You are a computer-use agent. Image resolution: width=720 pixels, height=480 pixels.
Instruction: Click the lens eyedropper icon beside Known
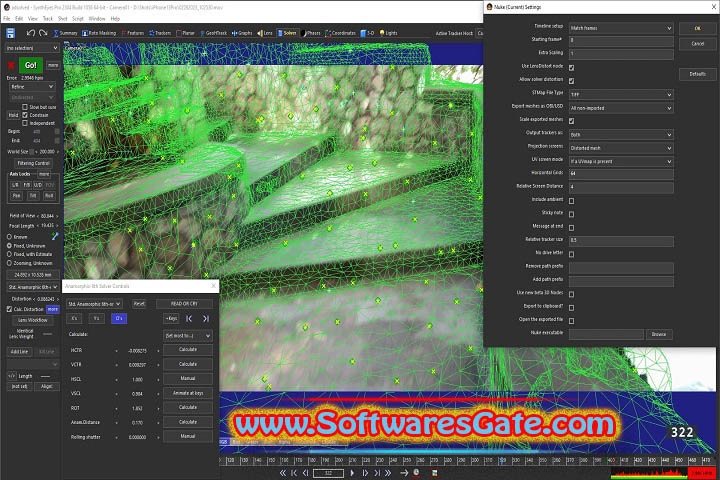coord(55,236)
